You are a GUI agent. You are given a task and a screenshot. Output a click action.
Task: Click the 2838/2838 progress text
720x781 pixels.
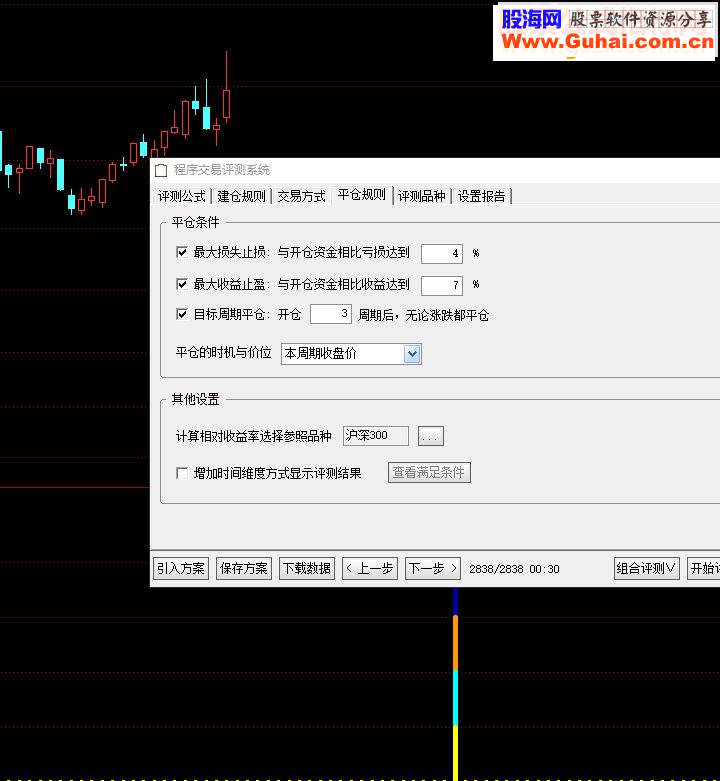point(496,569)
